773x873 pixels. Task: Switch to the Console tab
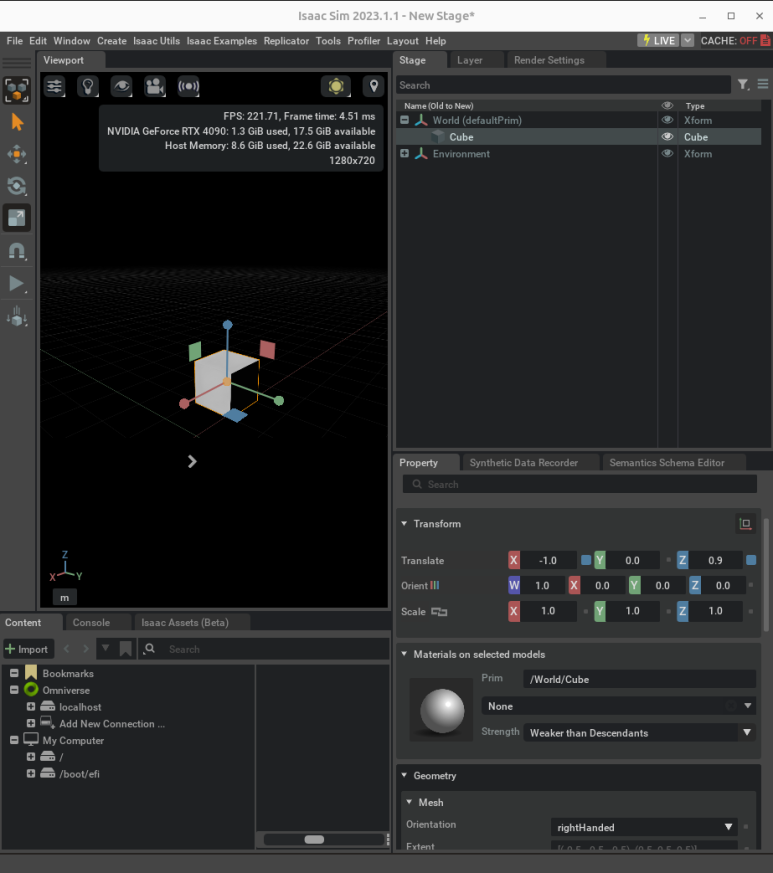pyautogui.click(x=91, y=622)
